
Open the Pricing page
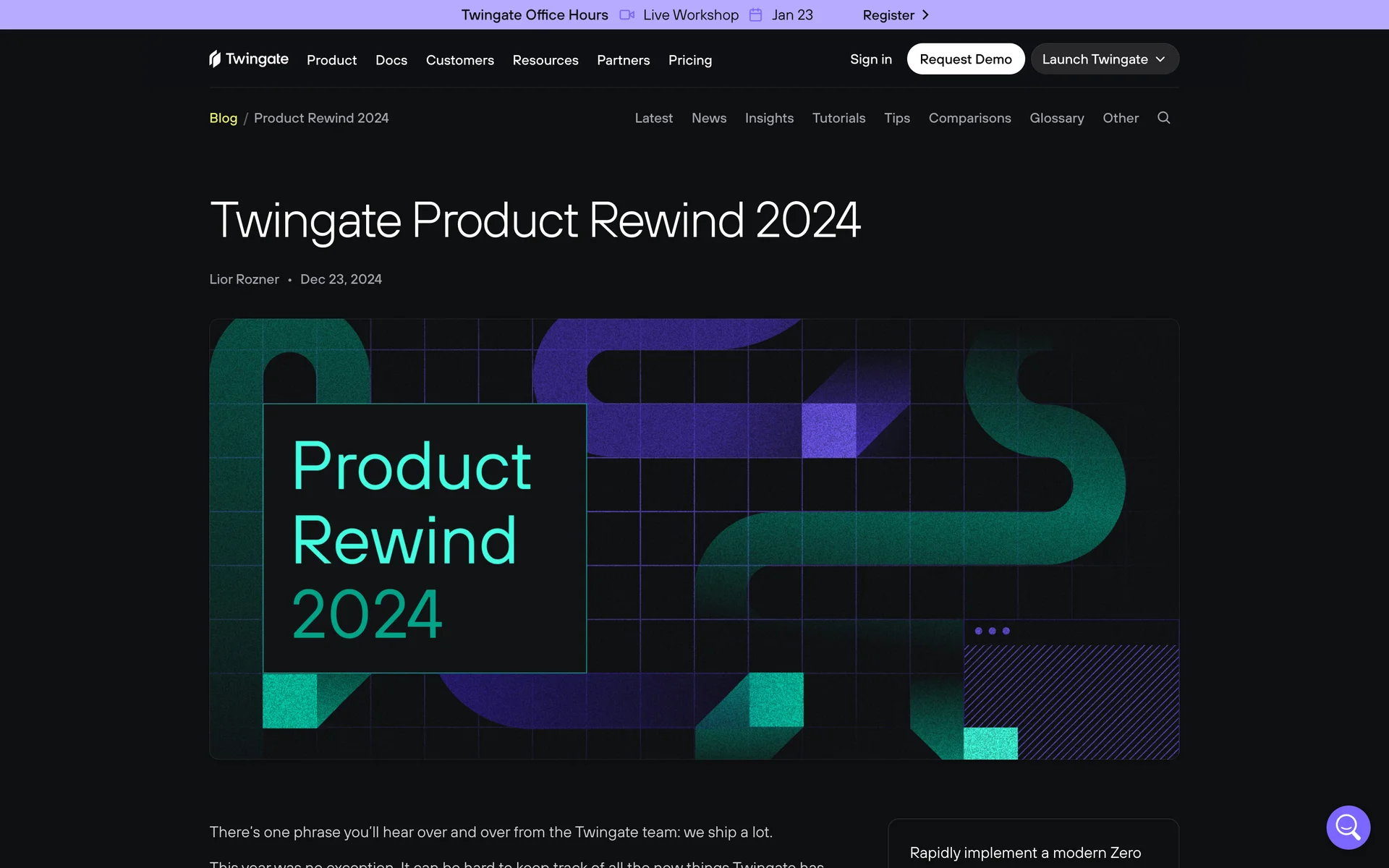(689, 60)
